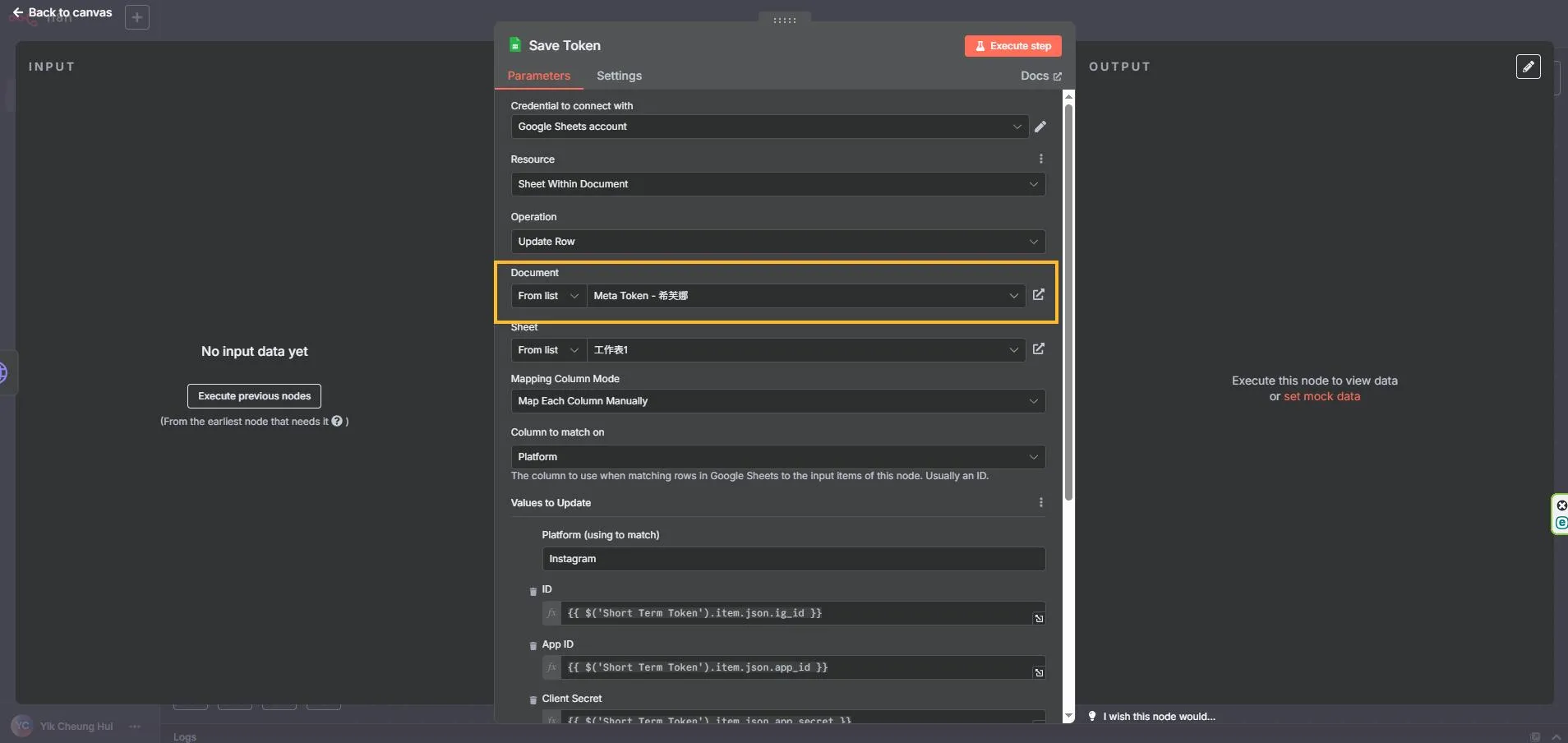Viewport: 1568px width, 743px height.
Task: Open the Mapping Column Mode dropdown
Action: [x=777, y=401]
